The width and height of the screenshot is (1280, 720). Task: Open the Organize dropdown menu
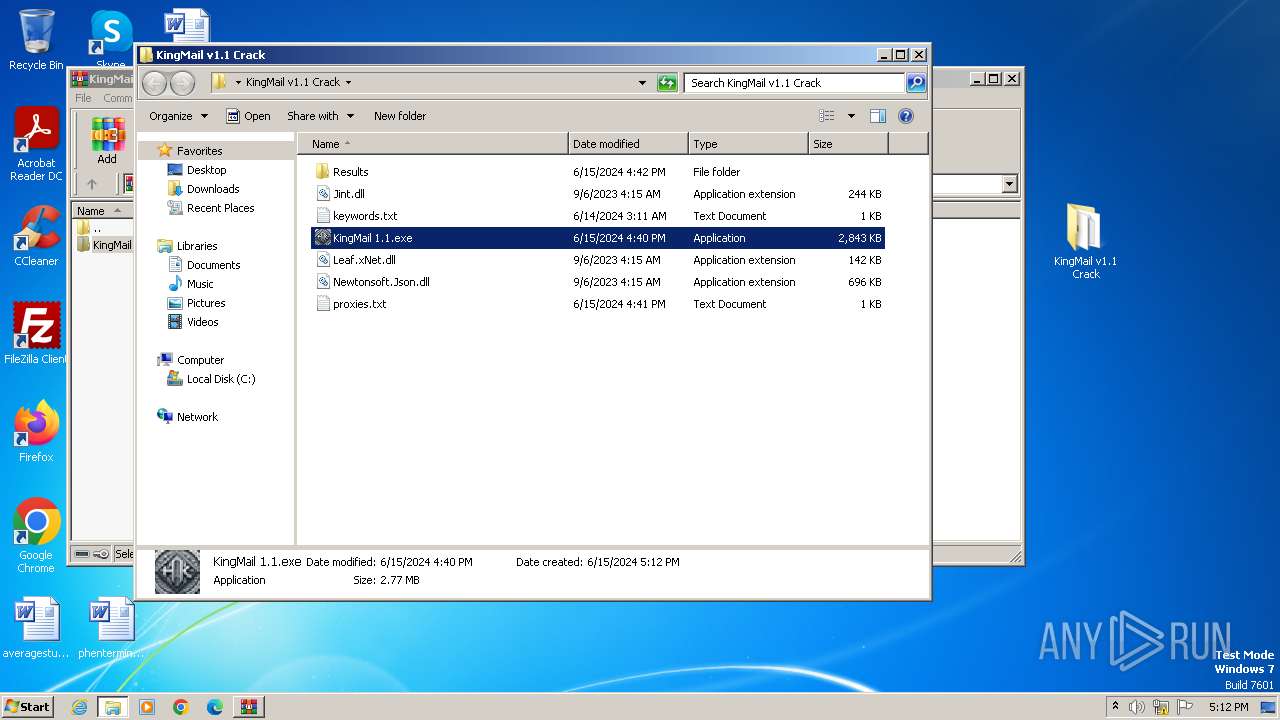[x=178, y=116]
